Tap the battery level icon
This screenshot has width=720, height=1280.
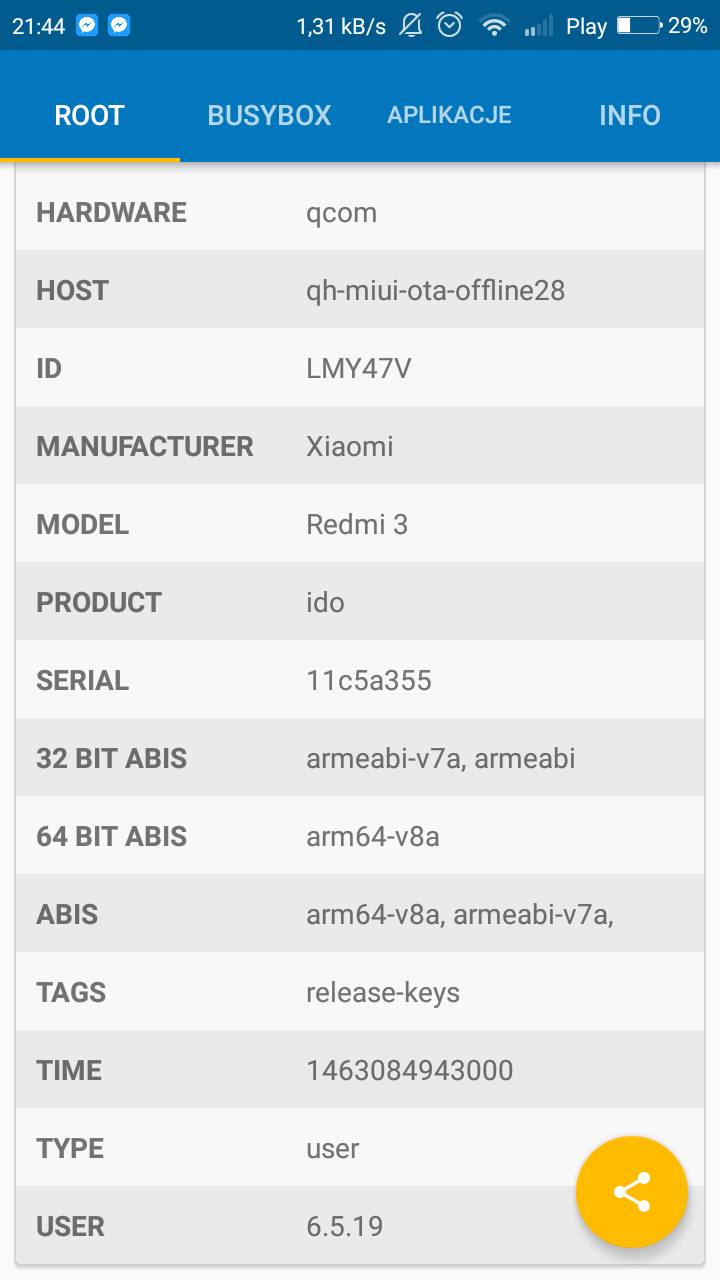(638, 26)
